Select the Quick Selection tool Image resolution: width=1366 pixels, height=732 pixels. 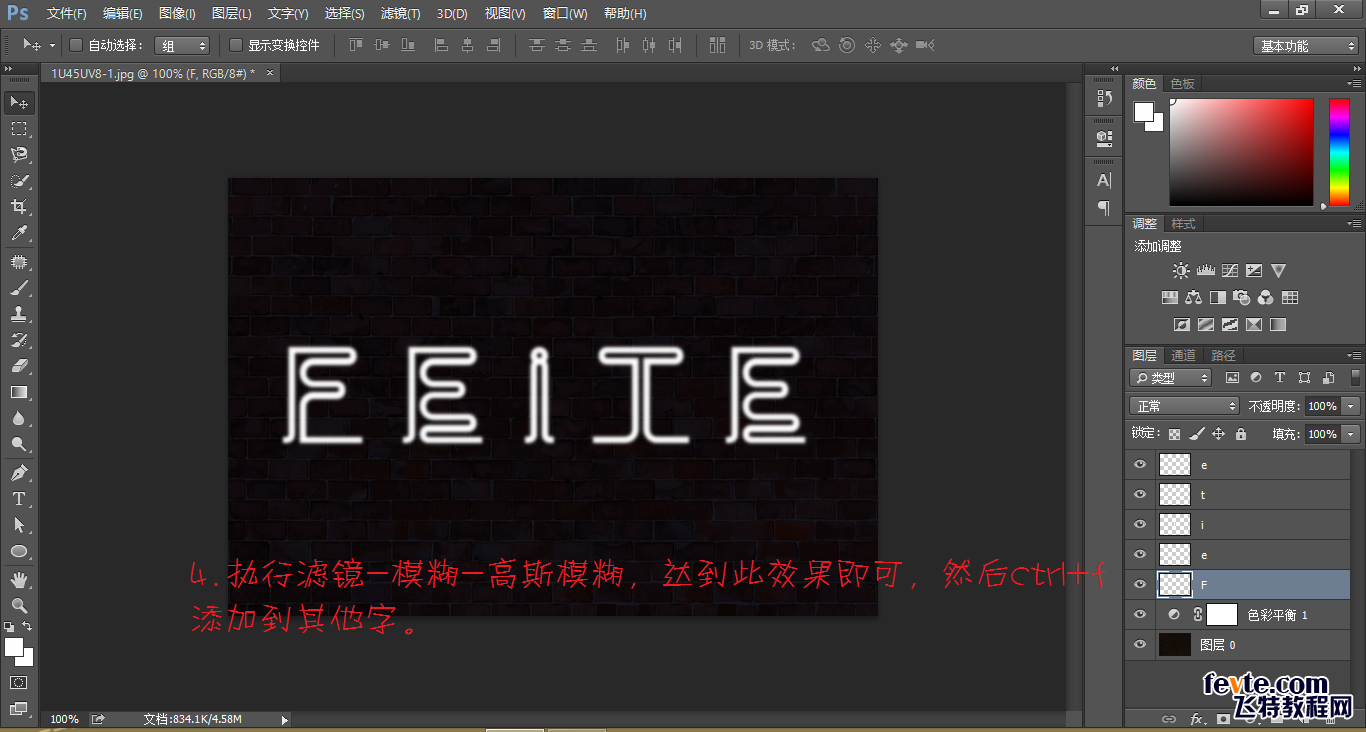coord(19,181)
